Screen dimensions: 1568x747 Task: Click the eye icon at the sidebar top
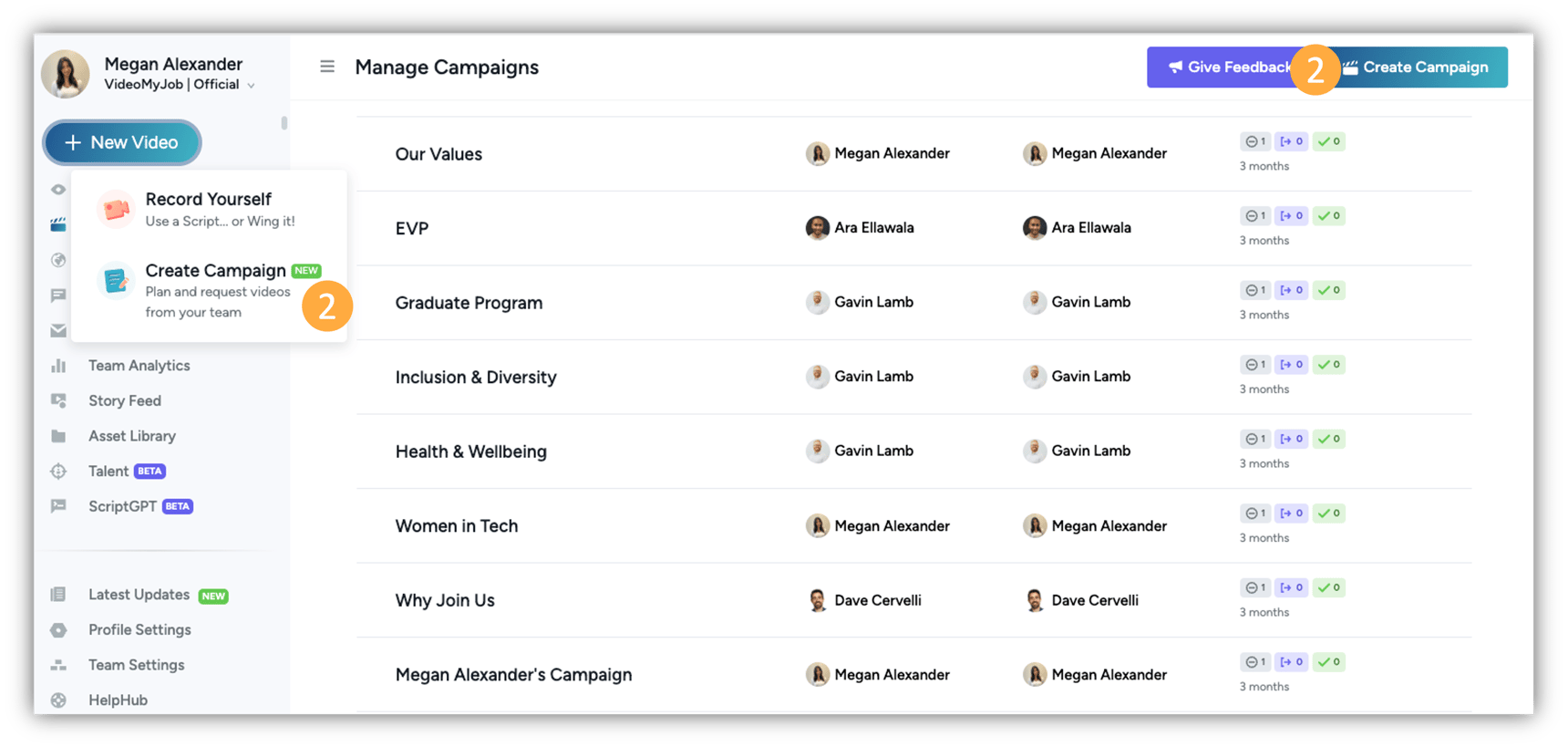57,190
